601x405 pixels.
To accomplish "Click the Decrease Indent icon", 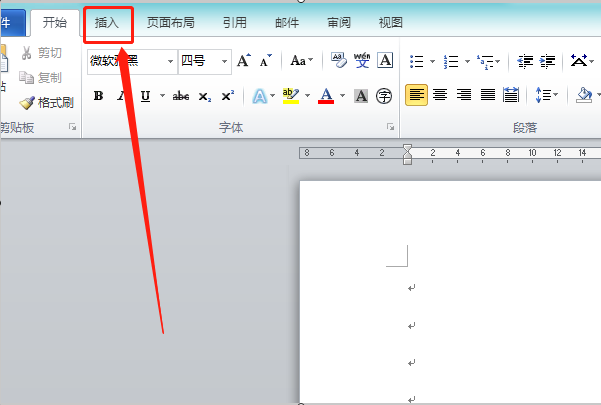I will (x=525, y=61).
